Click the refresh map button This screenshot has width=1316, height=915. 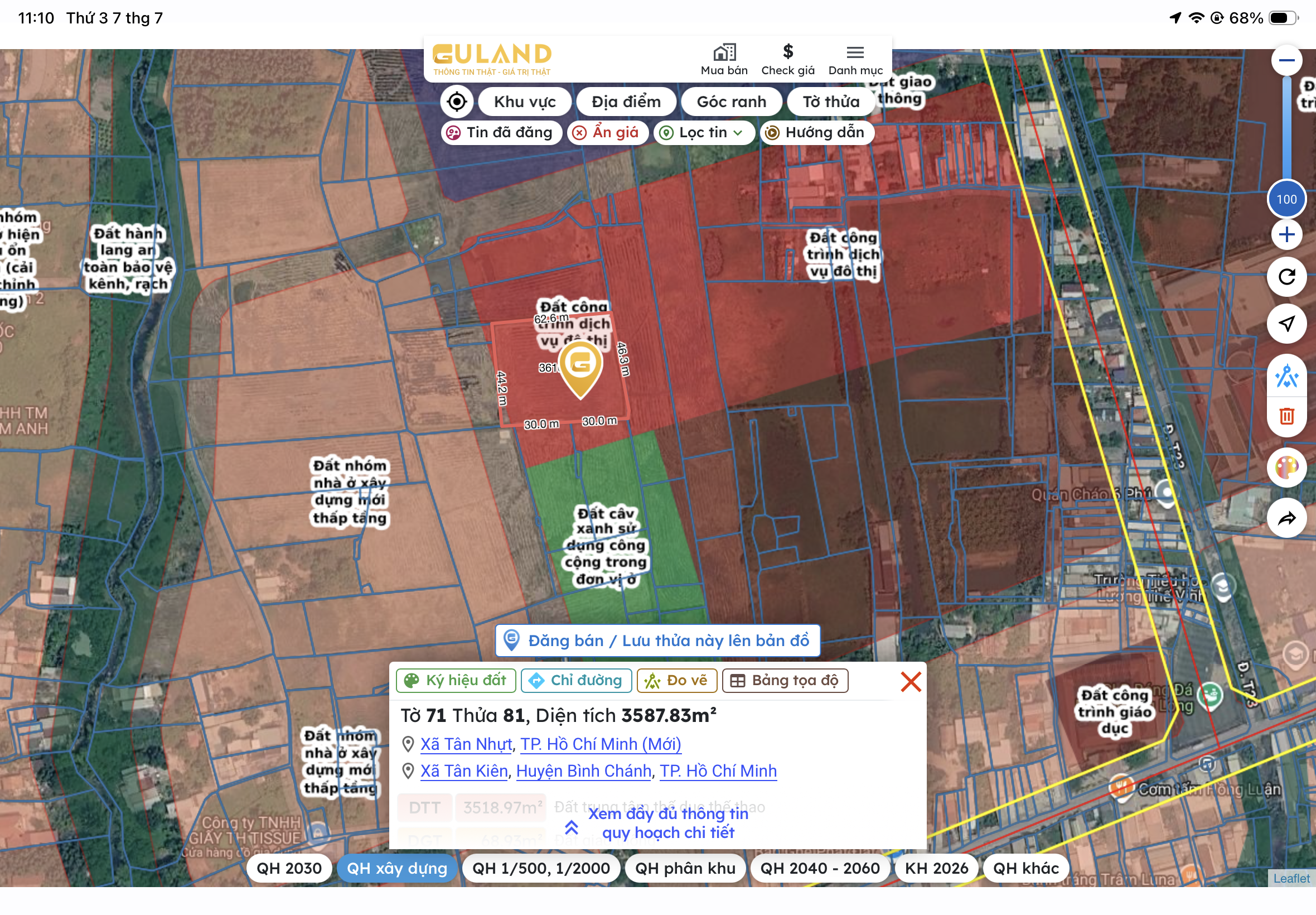[x=1286, y=277]
